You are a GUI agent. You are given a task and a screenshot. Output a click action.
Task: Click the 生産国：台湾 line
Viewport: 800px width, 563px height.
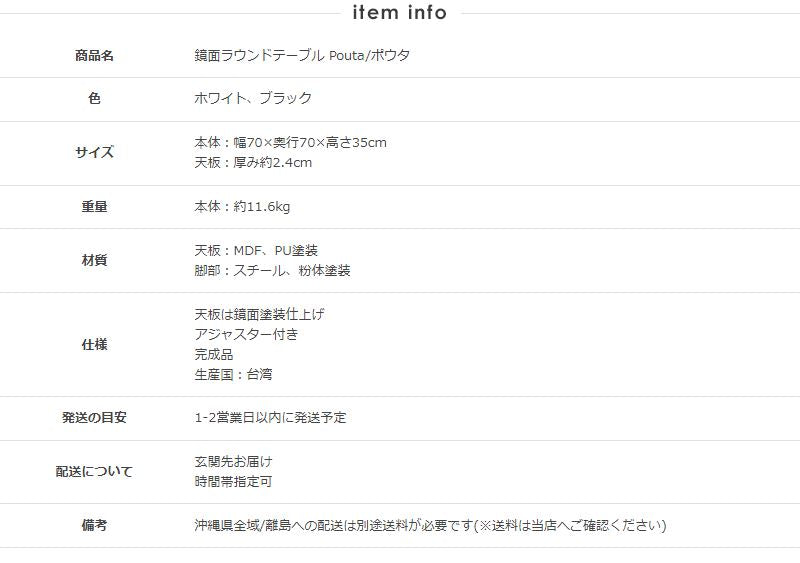click(x=233, y=375)
